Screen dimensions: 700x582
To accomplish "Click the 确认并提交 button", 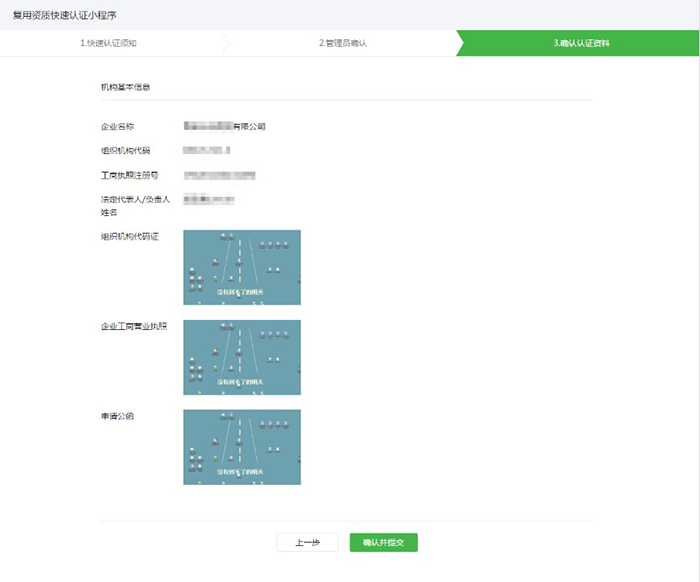I will [x=383, y=542].
